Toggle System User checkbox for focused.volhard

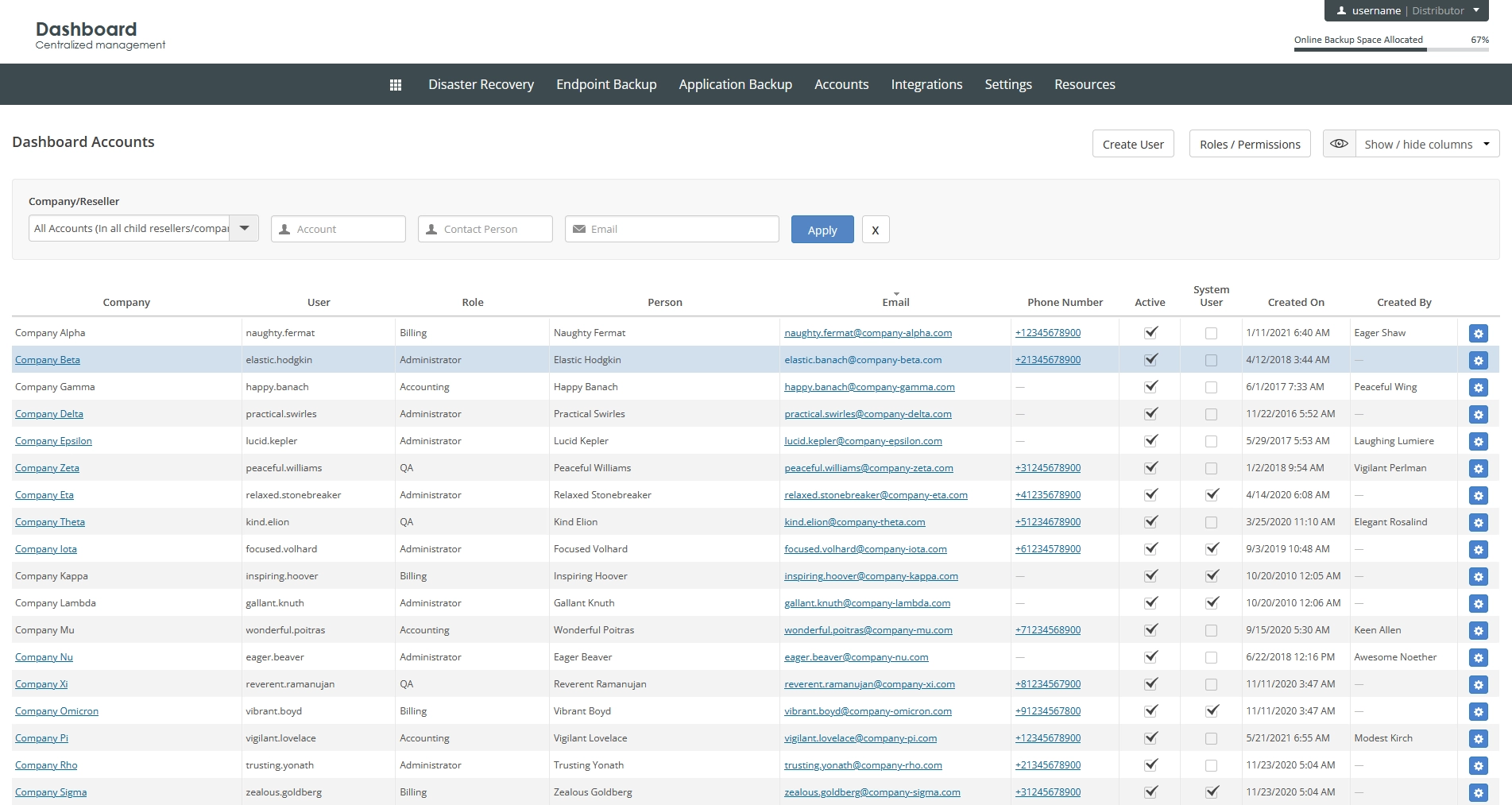(1211, 549)
